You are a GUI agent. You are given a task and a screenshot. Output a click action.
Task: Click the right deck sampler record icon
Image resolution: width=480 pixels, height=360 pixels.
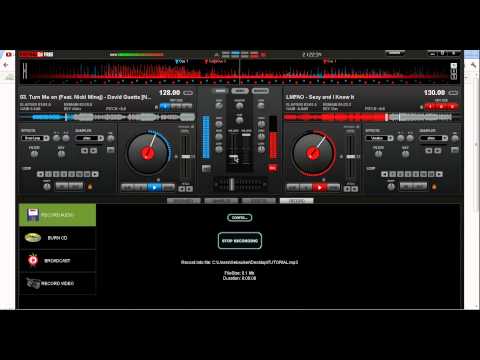pos(455,150)
